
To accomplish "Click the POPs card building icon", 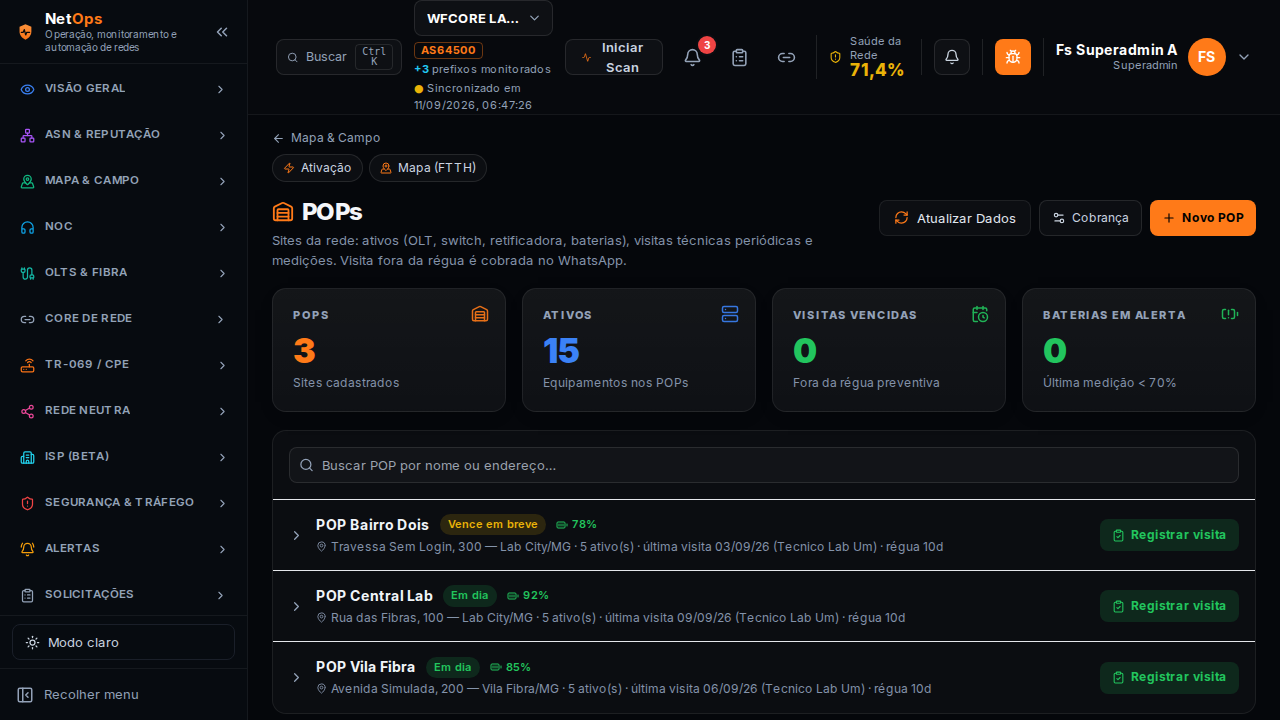I will coord(480,314).
